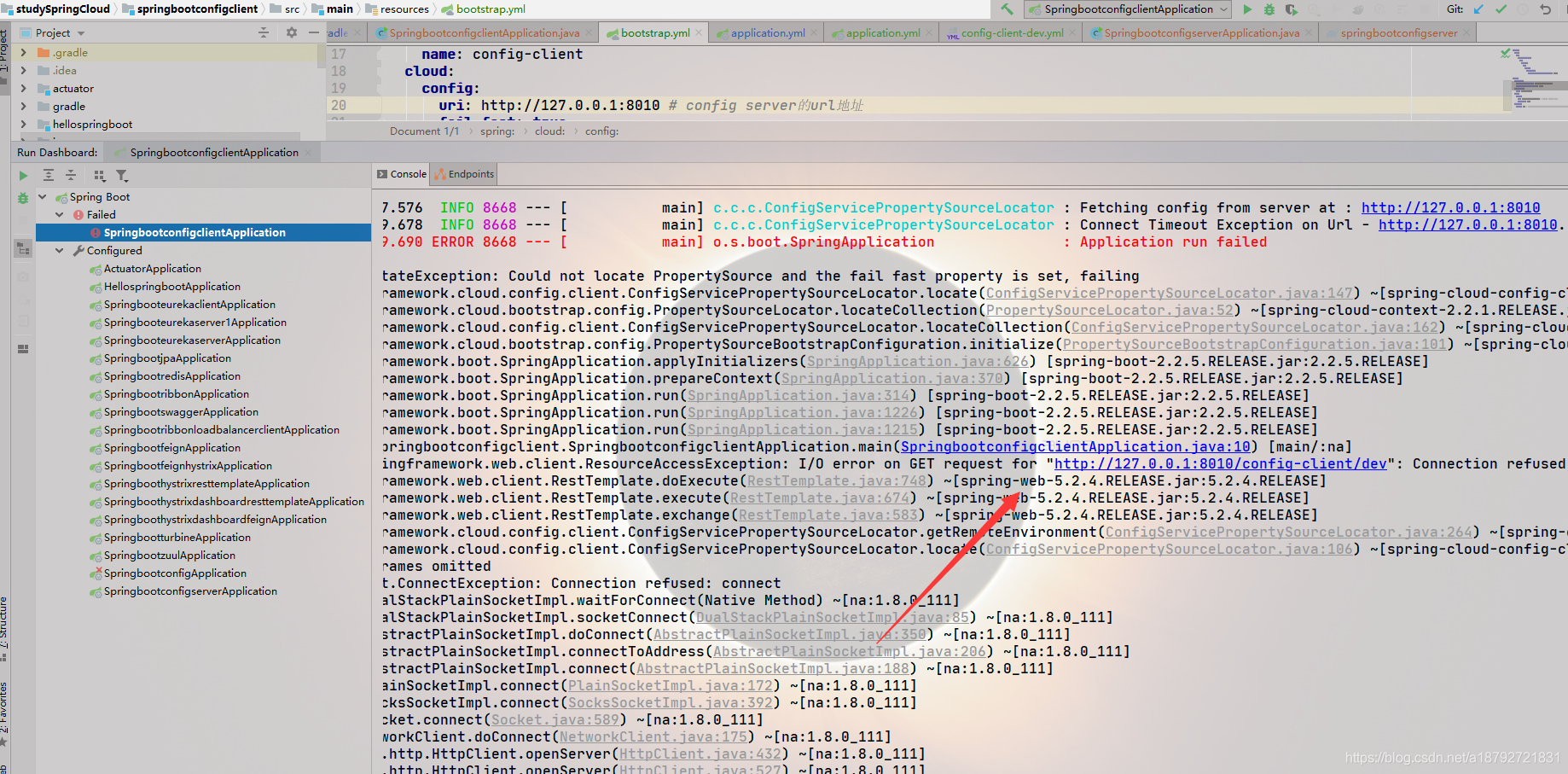Viewport: 1568px width, 774px height.
Task: Click line 20 in the editor gutter
Action: pyautogui.click(x=339, y=105)
